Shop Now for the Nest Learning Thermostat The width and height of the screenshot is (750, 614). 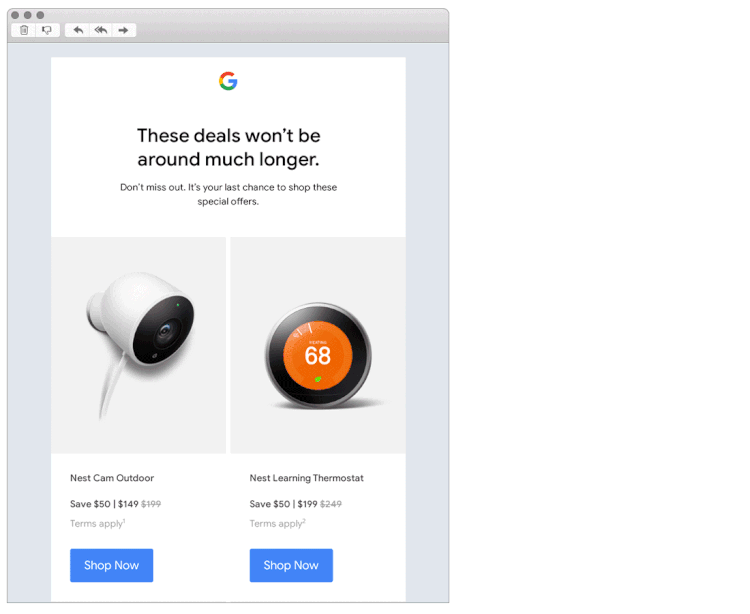pyautogui.click(x=291, y=565)
